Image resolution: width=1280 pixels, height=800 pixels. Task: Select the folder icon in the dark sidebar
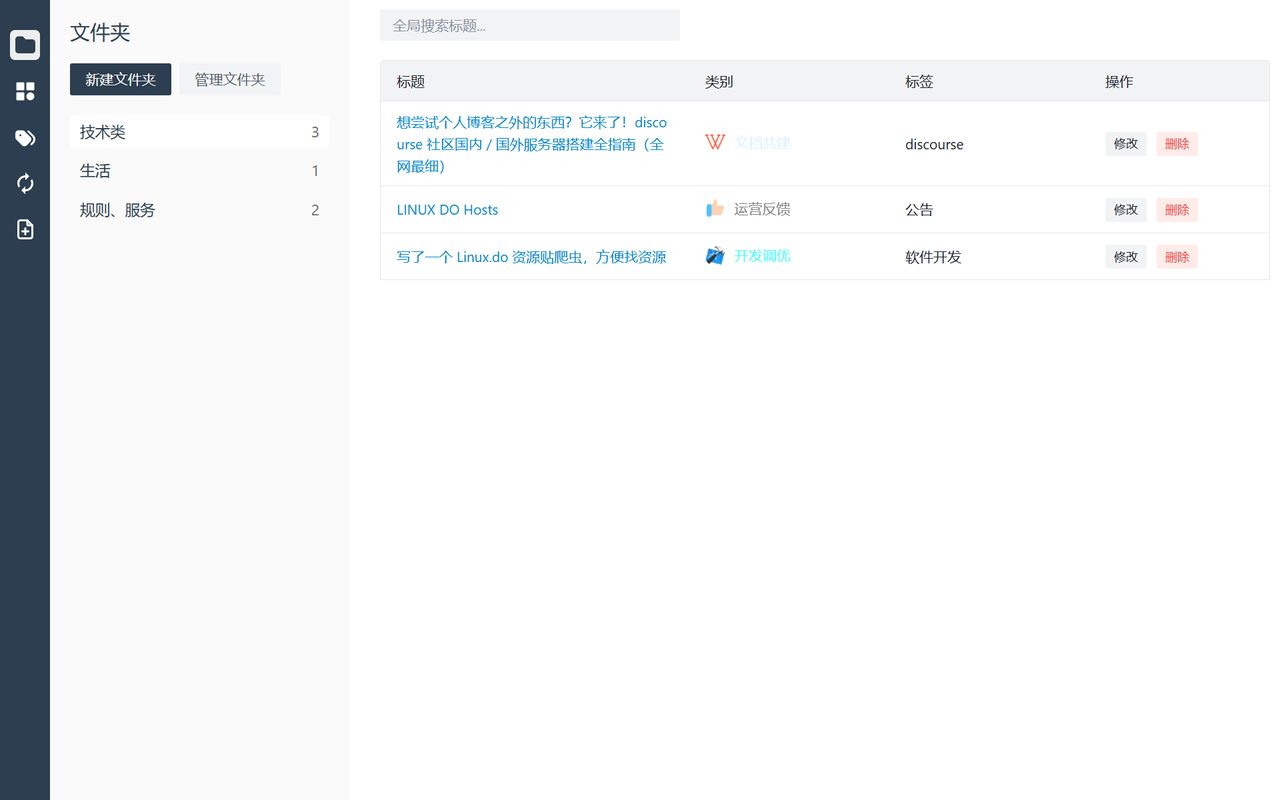tap(24, 44)
